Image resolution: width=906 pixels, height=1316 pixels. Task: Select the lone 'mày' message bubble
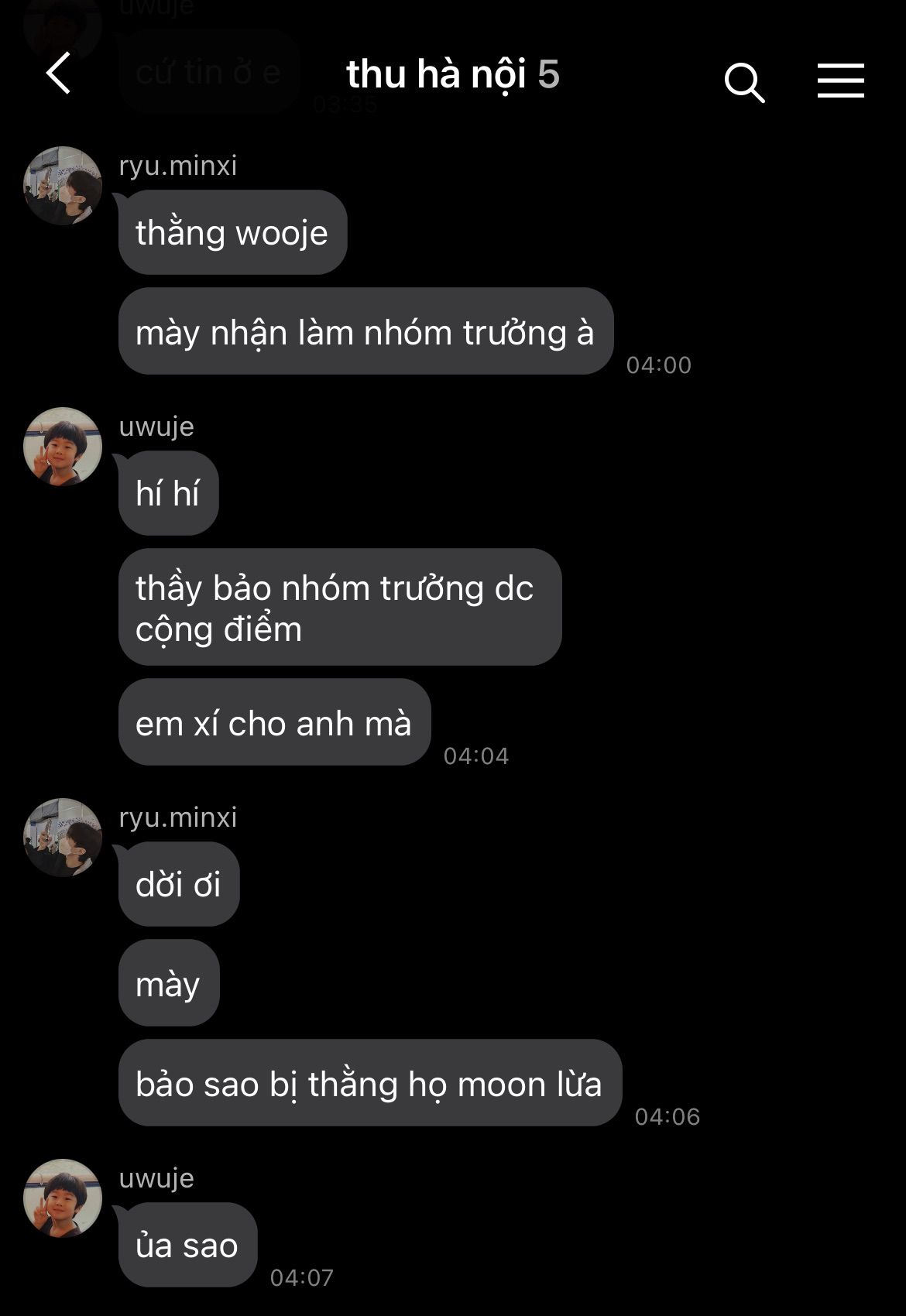169,983
